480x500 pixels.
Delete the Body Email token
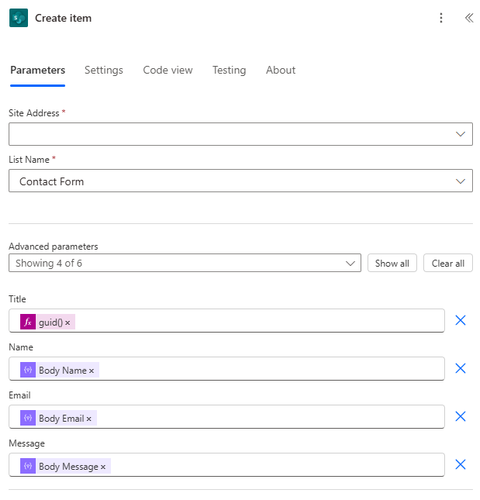[x=89, y=419]
